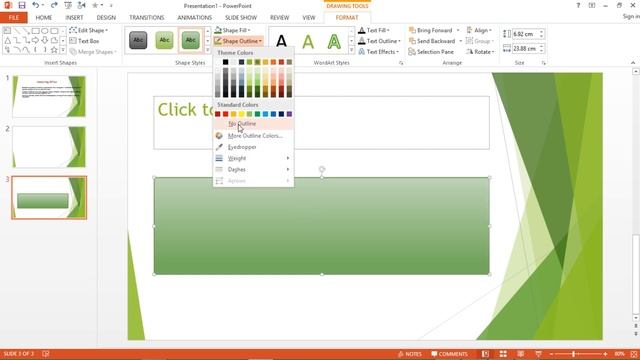The width and height of the screenshot is (640, 360).
Task: Click Bring Forward button
Action: click(431, 30)
